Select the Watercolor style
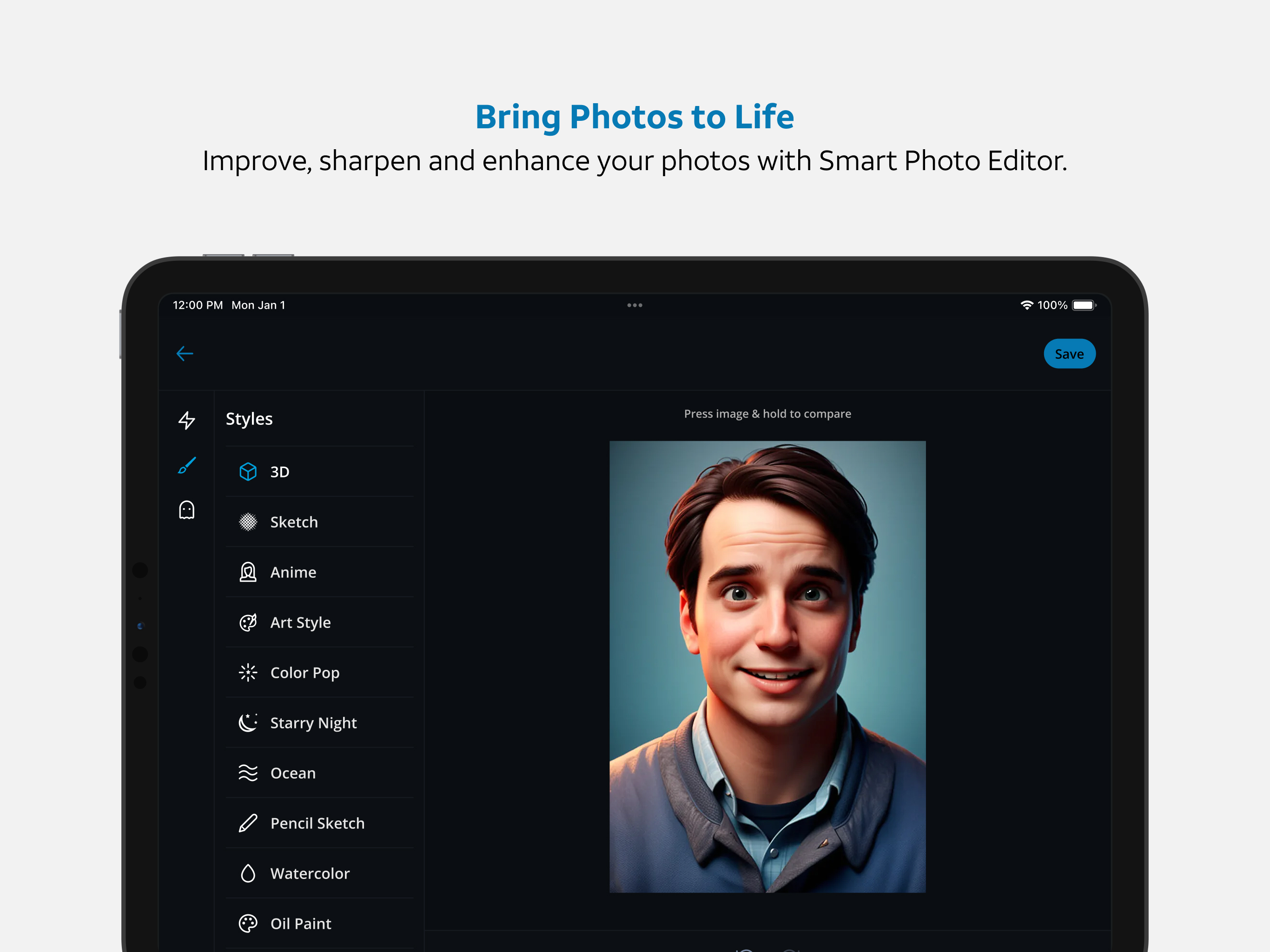1270x952 pixels. 310,873
